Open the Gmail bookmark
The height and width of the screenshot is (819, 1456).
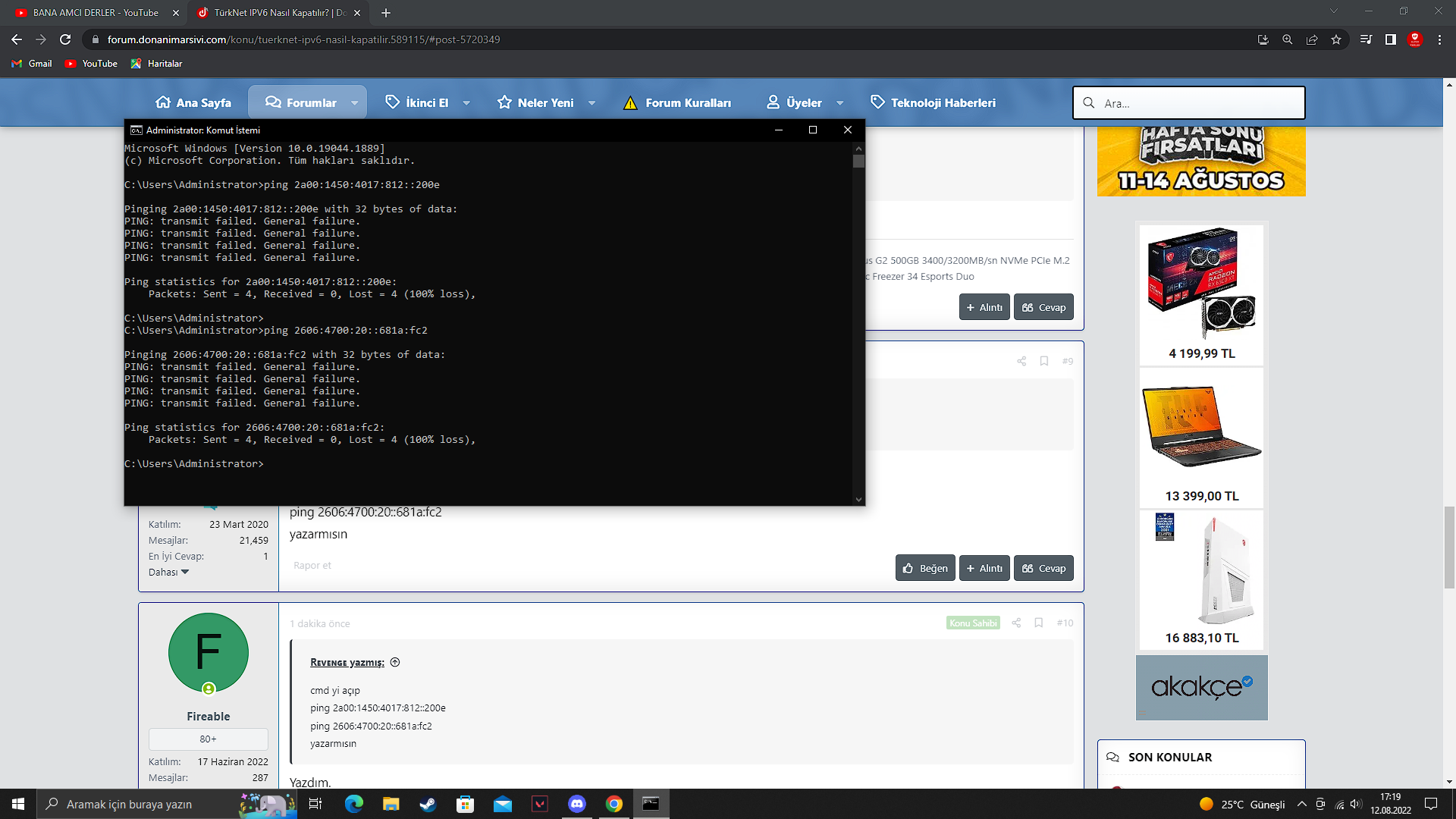coord(32,64)
